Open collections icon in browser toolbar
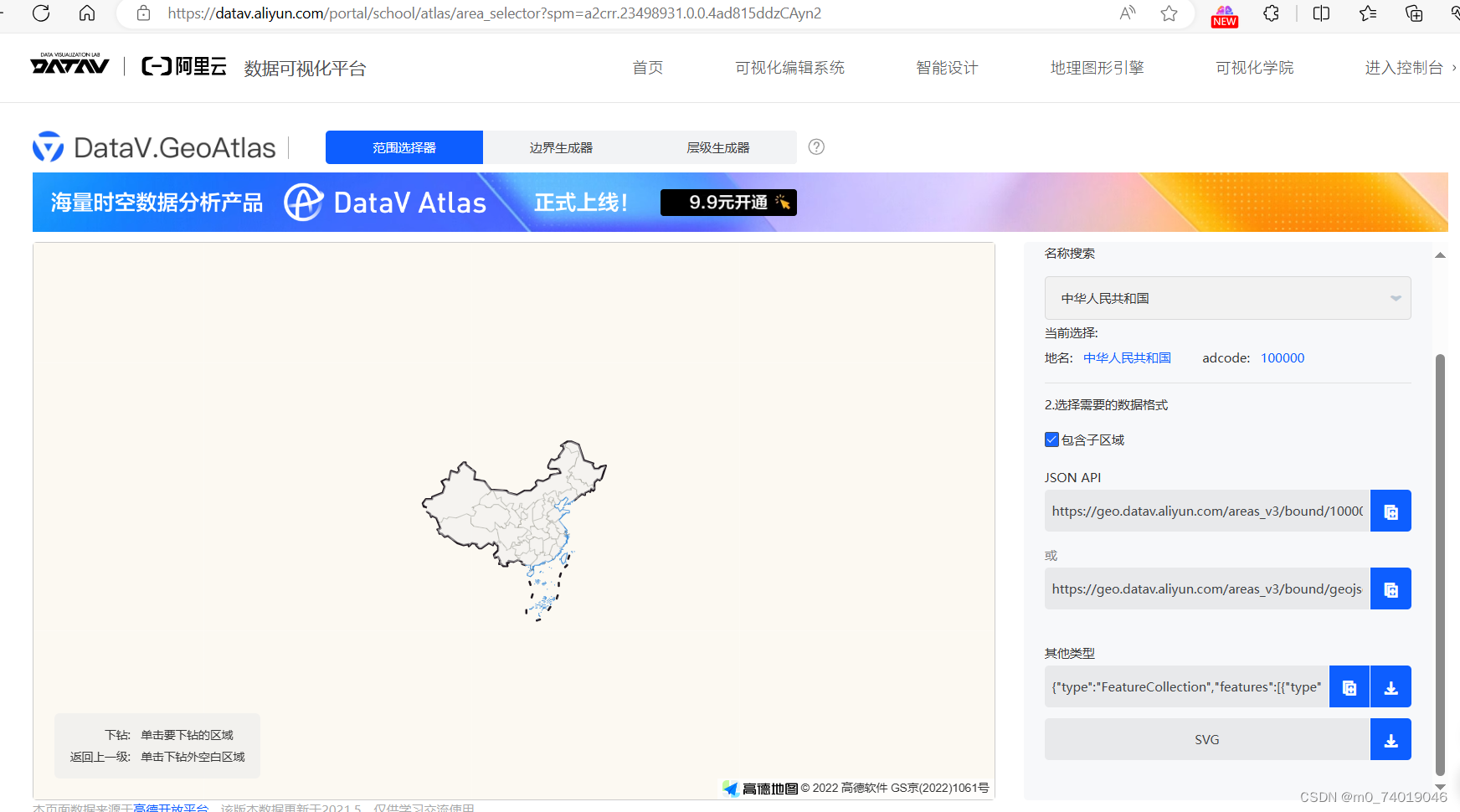 coord(1414,13)
